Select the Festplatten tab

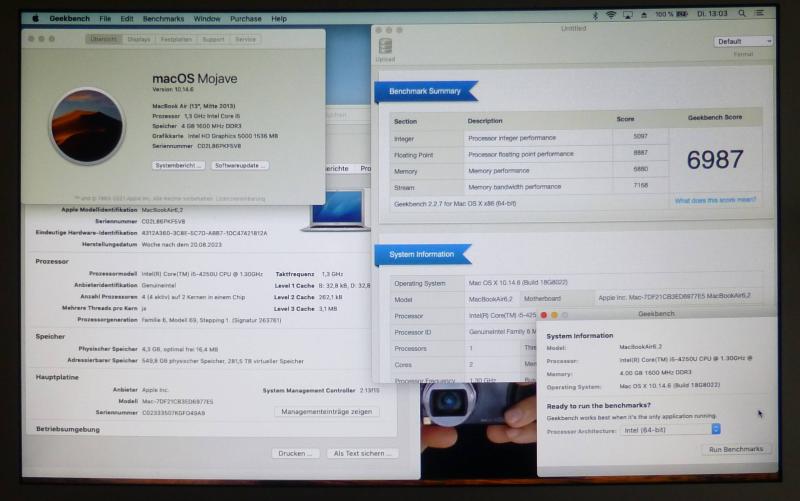click(x=175, y=39)
